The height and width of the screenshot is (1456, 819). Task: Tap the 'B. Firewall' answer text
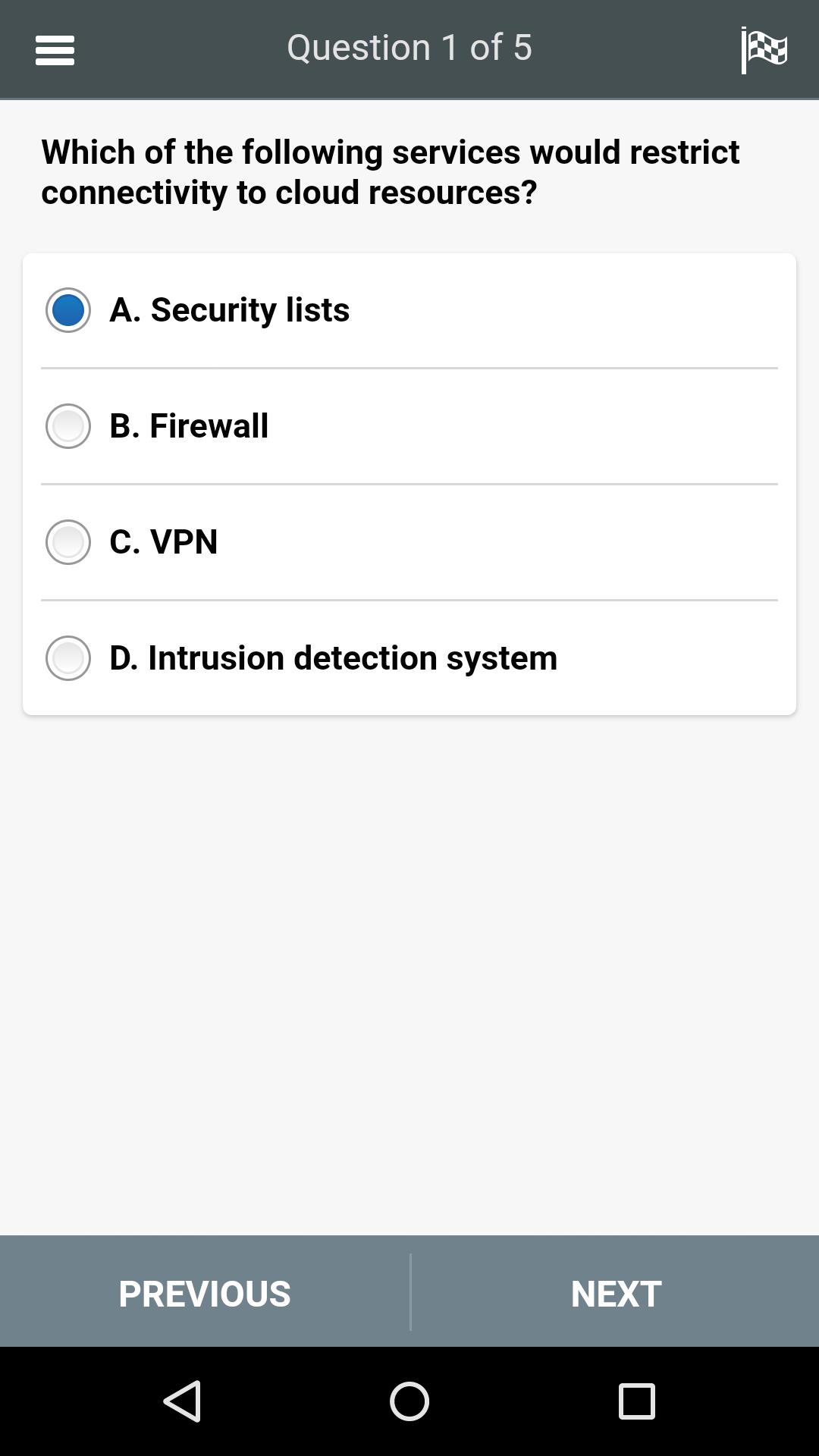click(x=189, y=425)
